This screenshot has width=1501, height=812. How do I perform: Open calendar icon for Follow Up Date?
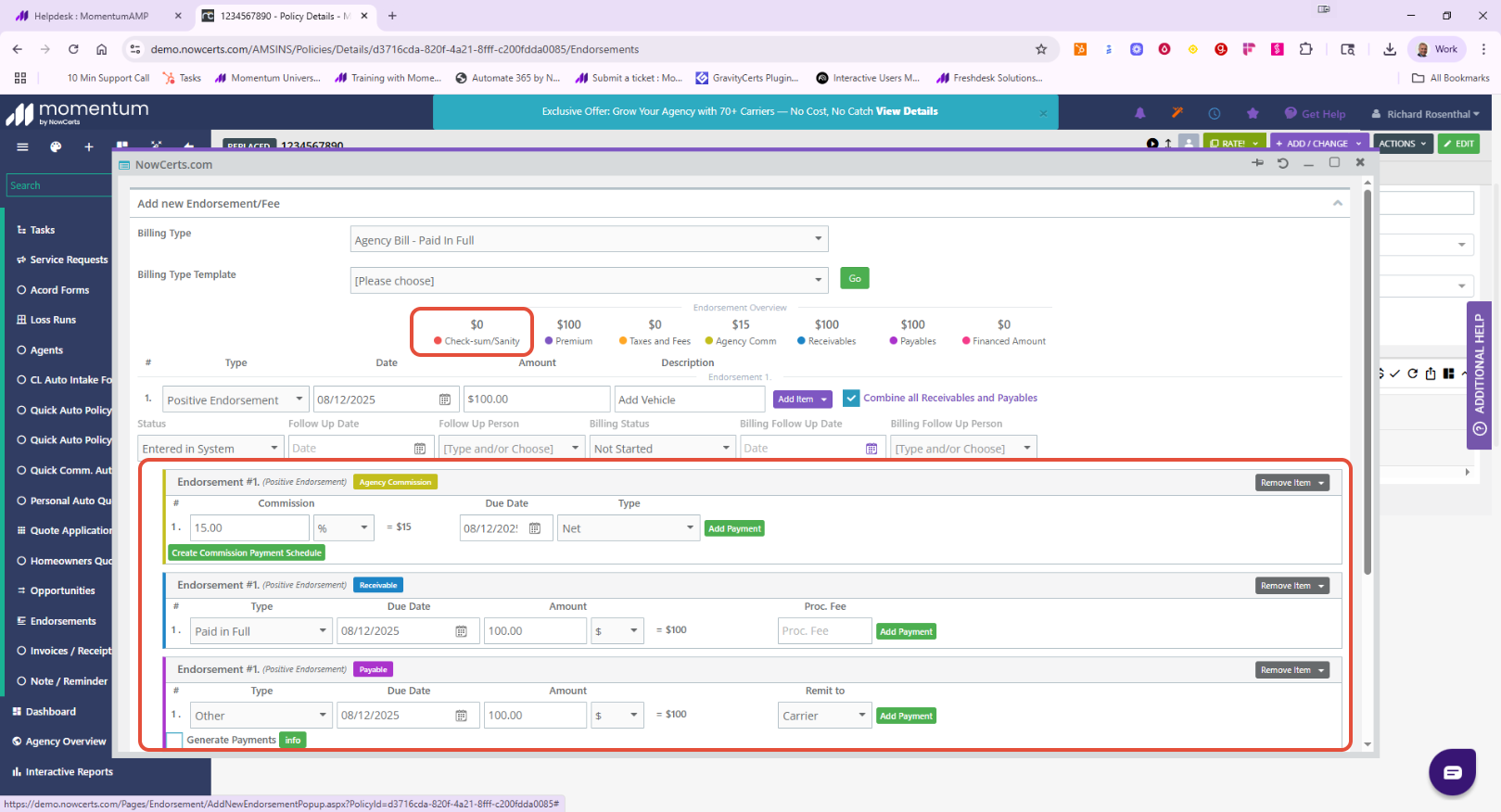tap(420, 449)
